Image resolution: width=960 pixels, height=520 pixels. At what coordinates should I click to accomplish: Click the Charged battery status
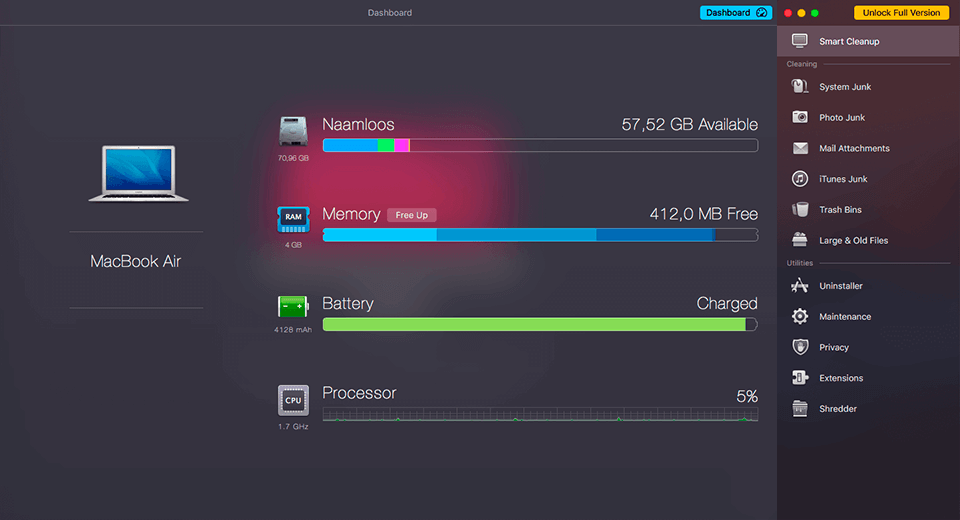coord(727,304)
